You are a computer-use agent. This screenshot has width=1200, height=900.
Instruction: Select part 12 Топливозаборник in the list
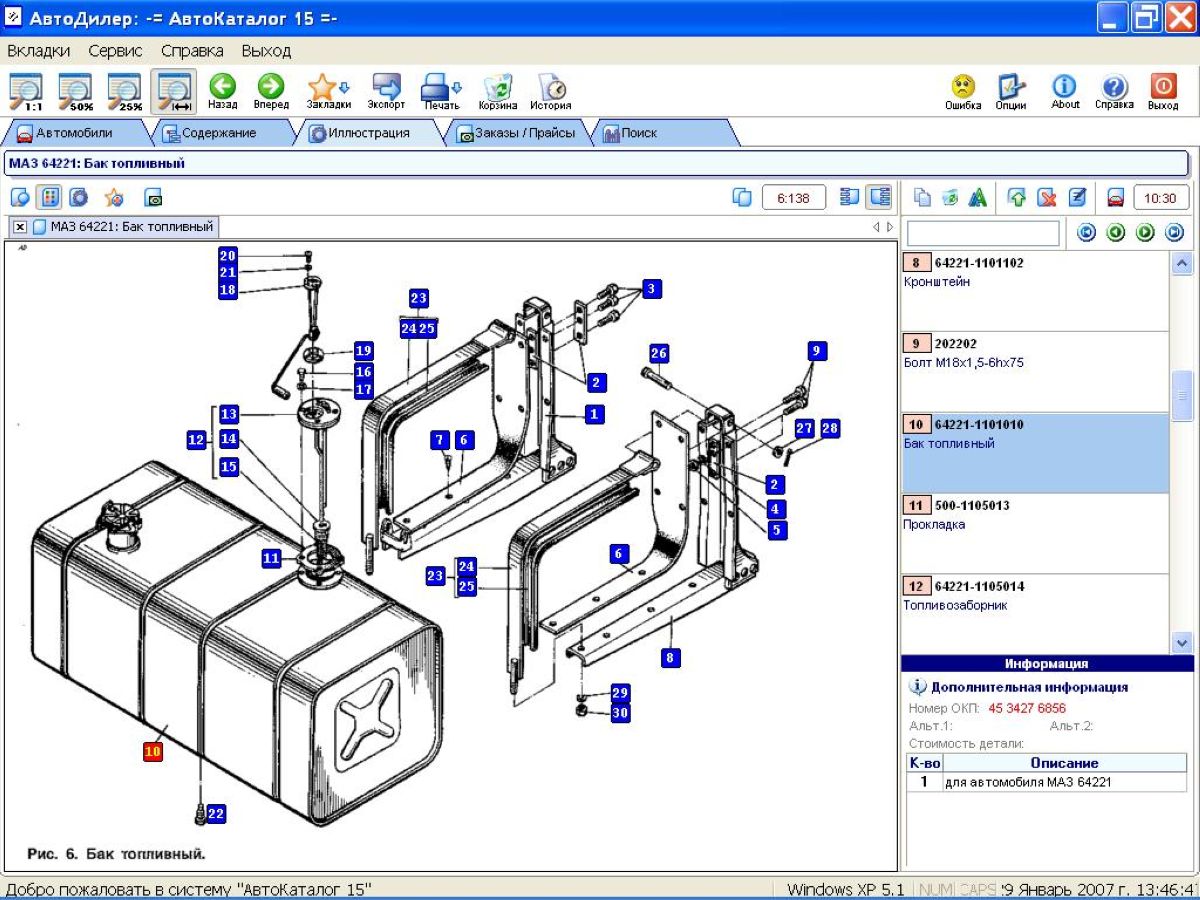pos(1034,614)
